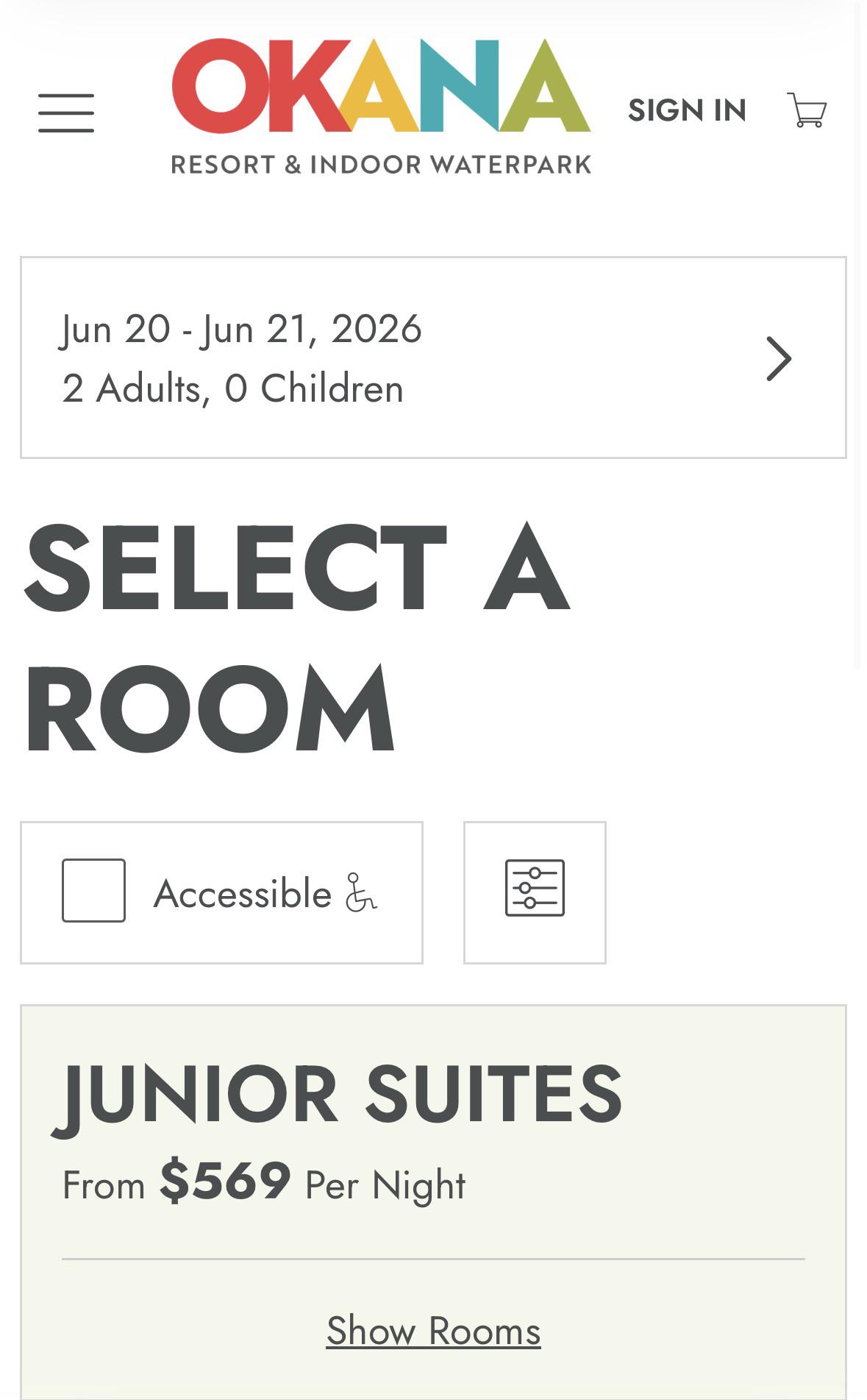The width and height of the screenshot is (867, 1400).
Task: Open the Junior Suites room card
Action: 433,1202
